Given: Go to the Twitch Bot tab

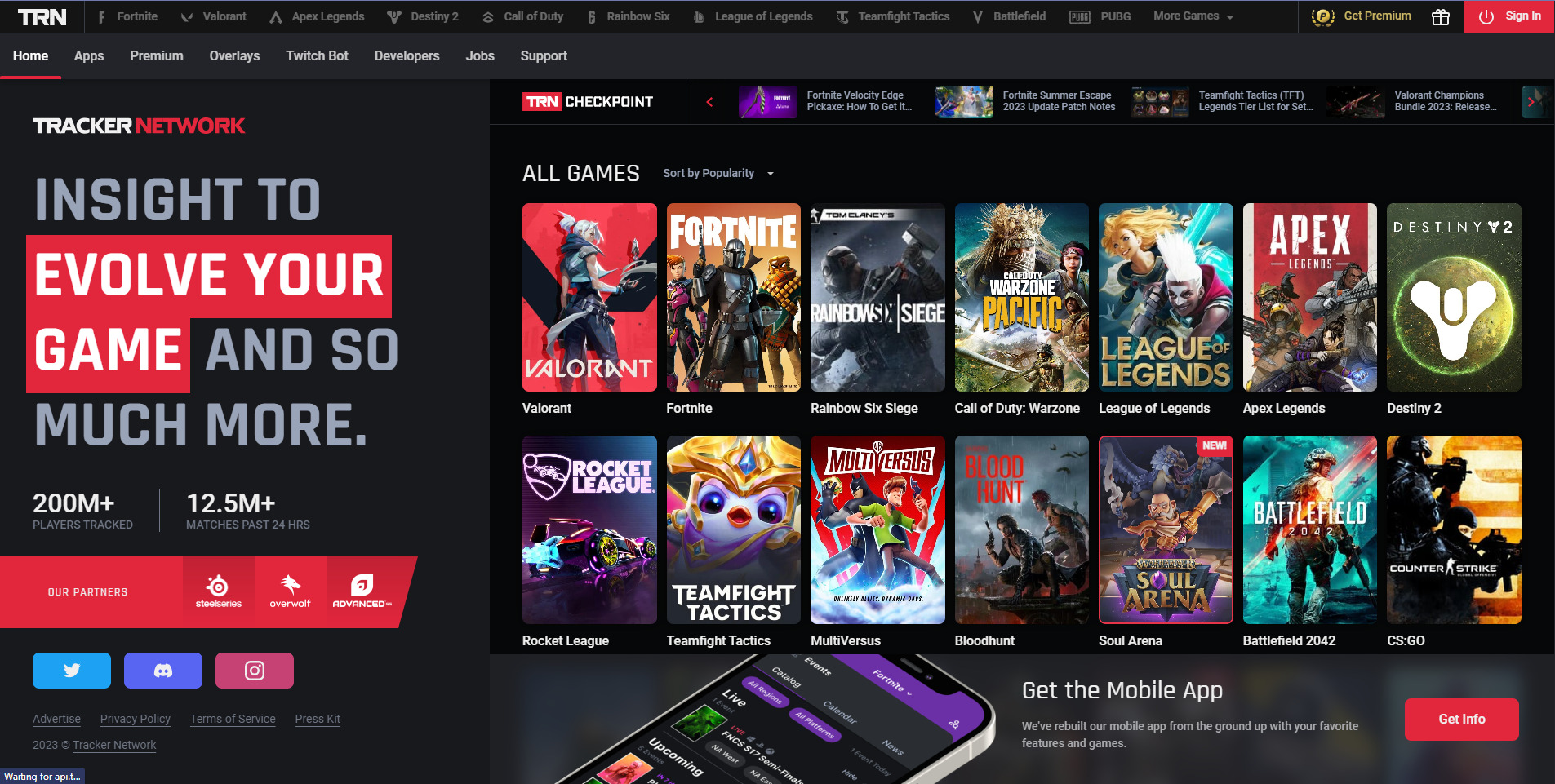Looking at the screenshot, I should click(x=317, y=56).
